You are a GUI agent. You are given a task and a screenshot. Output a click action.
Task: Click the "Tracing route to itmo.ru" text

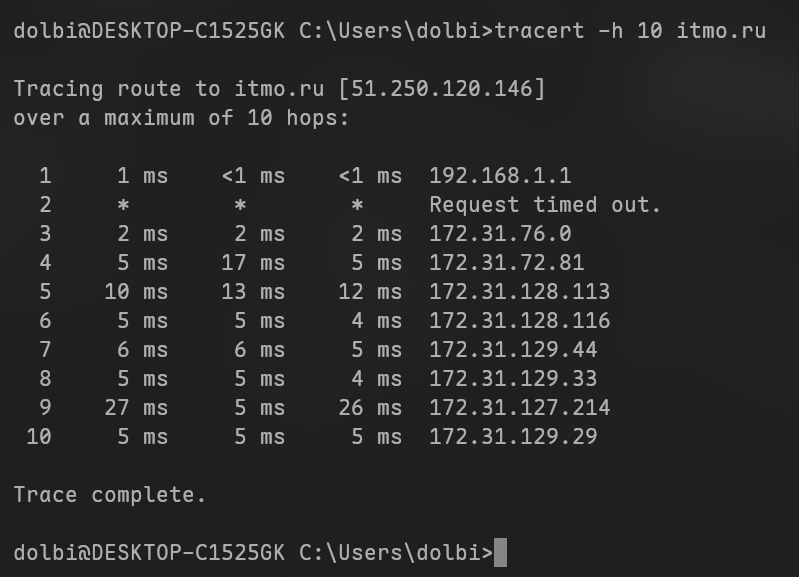pyautogui.click(x=169, y=89)
